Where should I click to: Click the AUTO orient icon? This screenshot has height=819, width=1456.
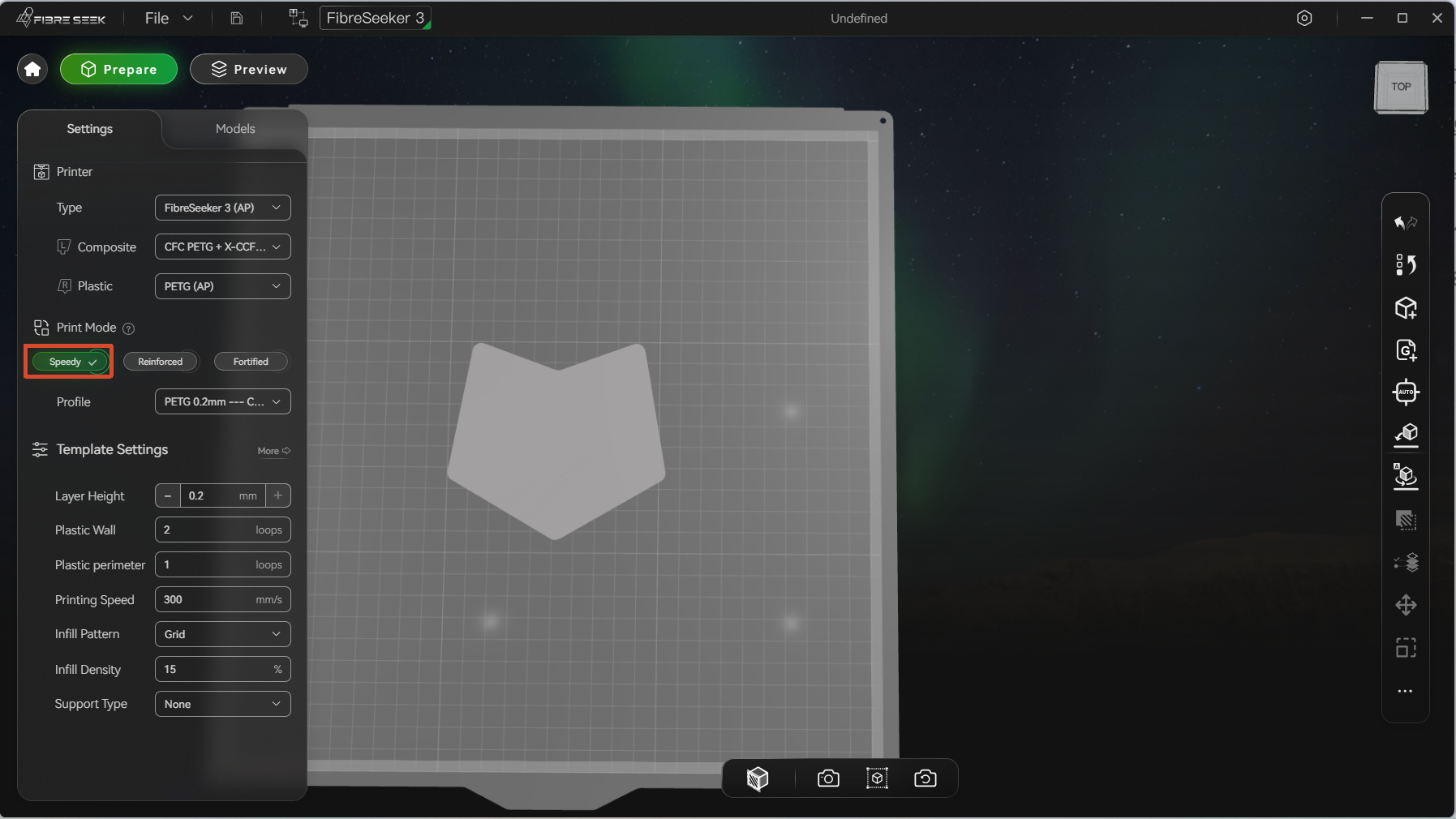click(x=1406, y=392)
